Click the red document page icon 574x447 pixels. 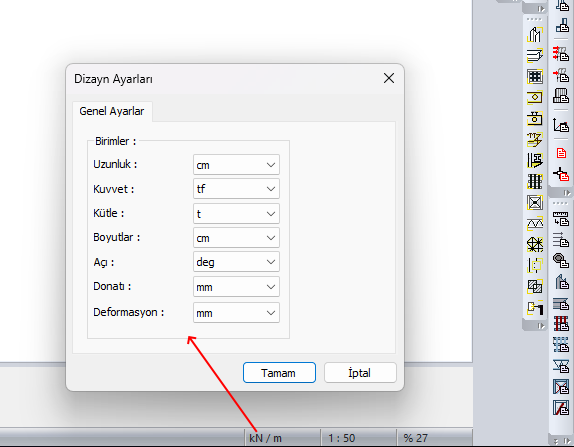click(561, 153)
